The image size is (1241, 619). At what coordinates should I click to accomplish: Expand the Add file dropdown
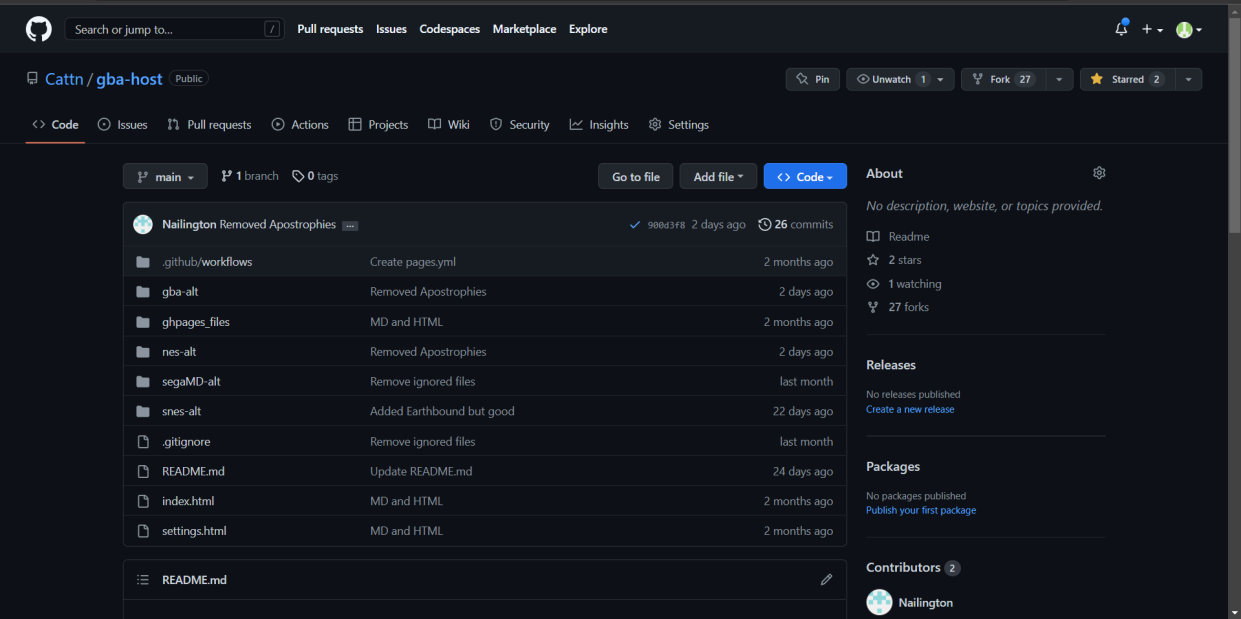pyautogui.click(x=718, y=176)
